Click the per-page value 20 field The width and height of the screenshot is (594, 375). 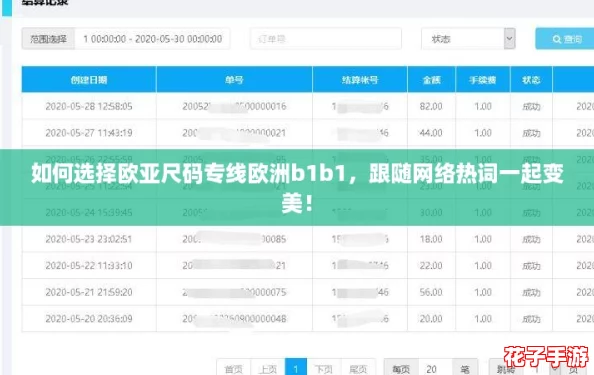coord(435,368)
